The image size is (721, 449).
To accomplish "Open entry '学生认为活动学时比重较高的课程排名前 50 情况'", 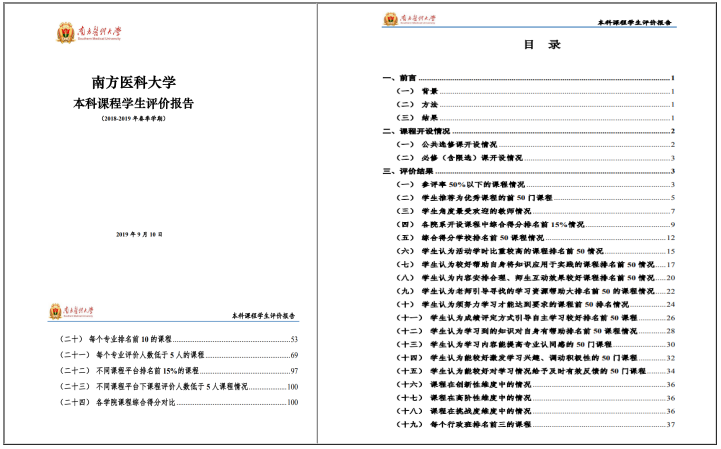I will (535, 252).
